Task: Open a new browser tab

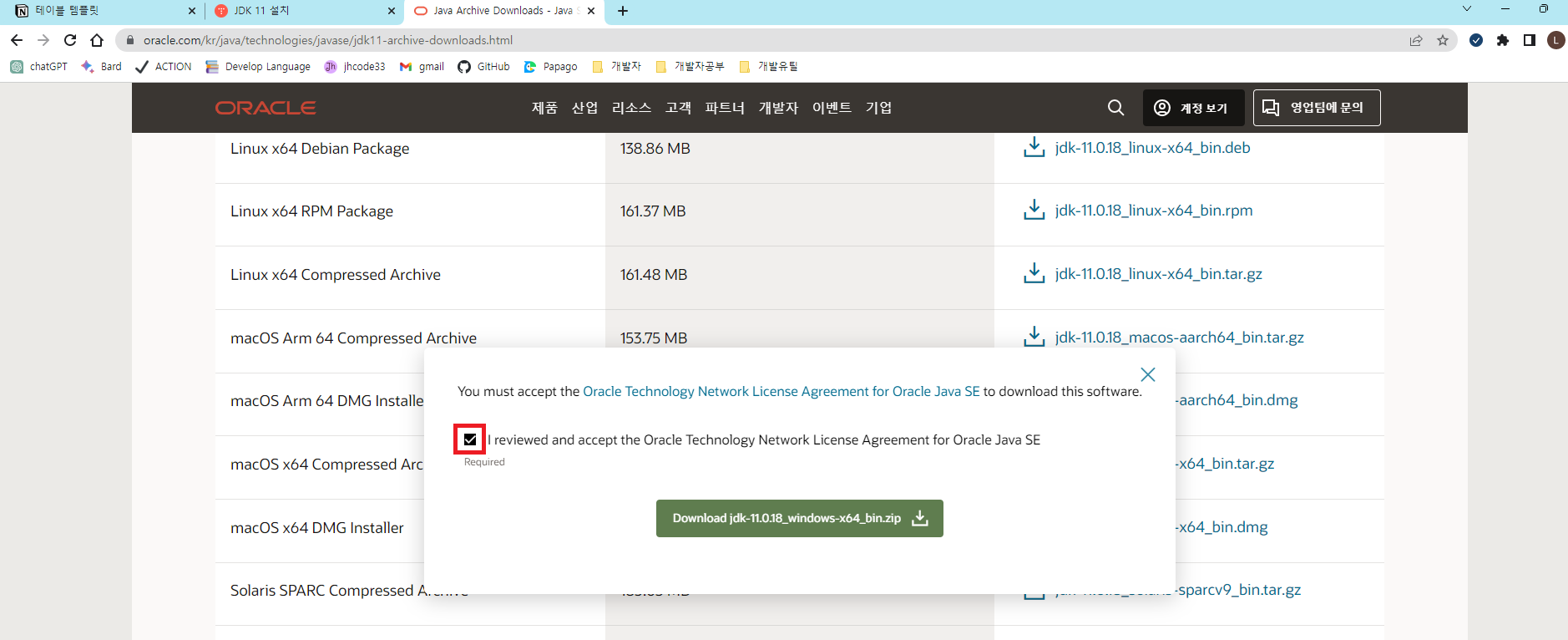Action: [623, 11]
